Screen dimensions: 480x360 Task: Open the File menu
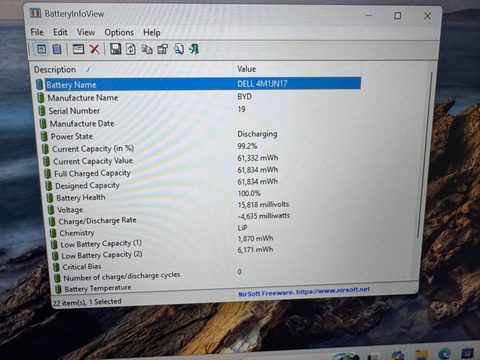37,32
